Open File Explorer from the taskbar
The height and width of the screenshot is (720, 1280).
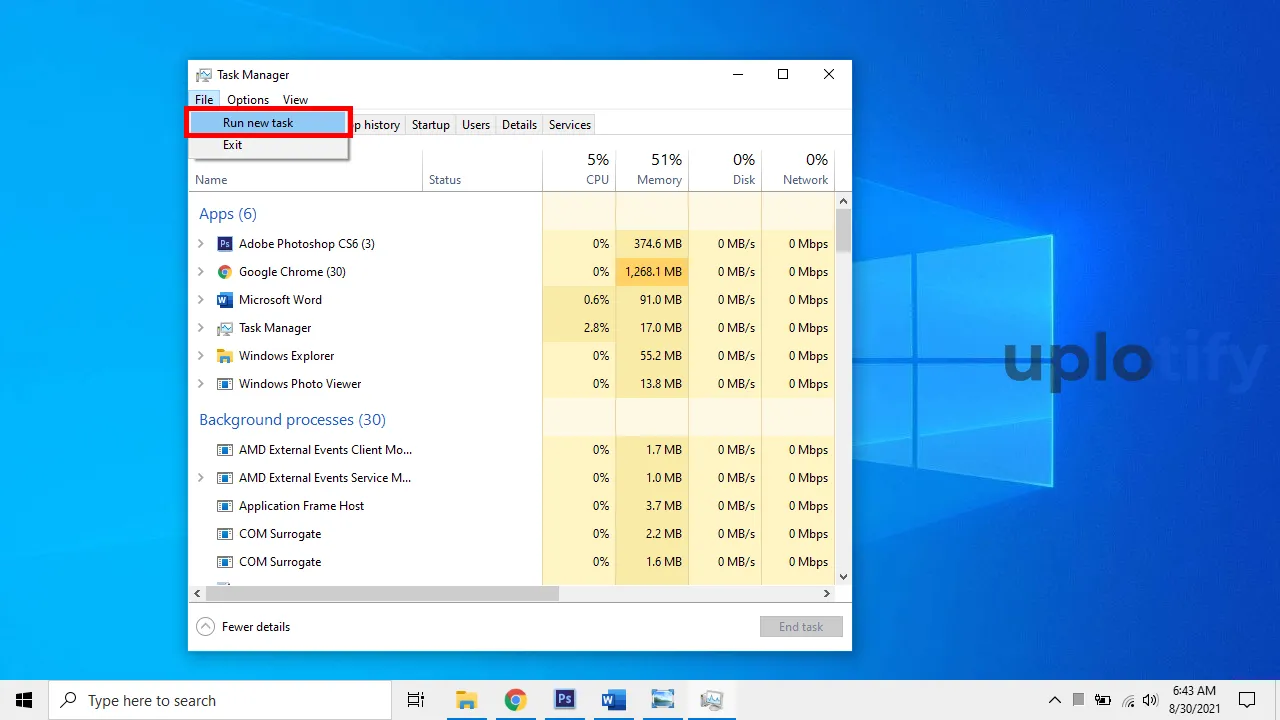[x=466, y=700]
